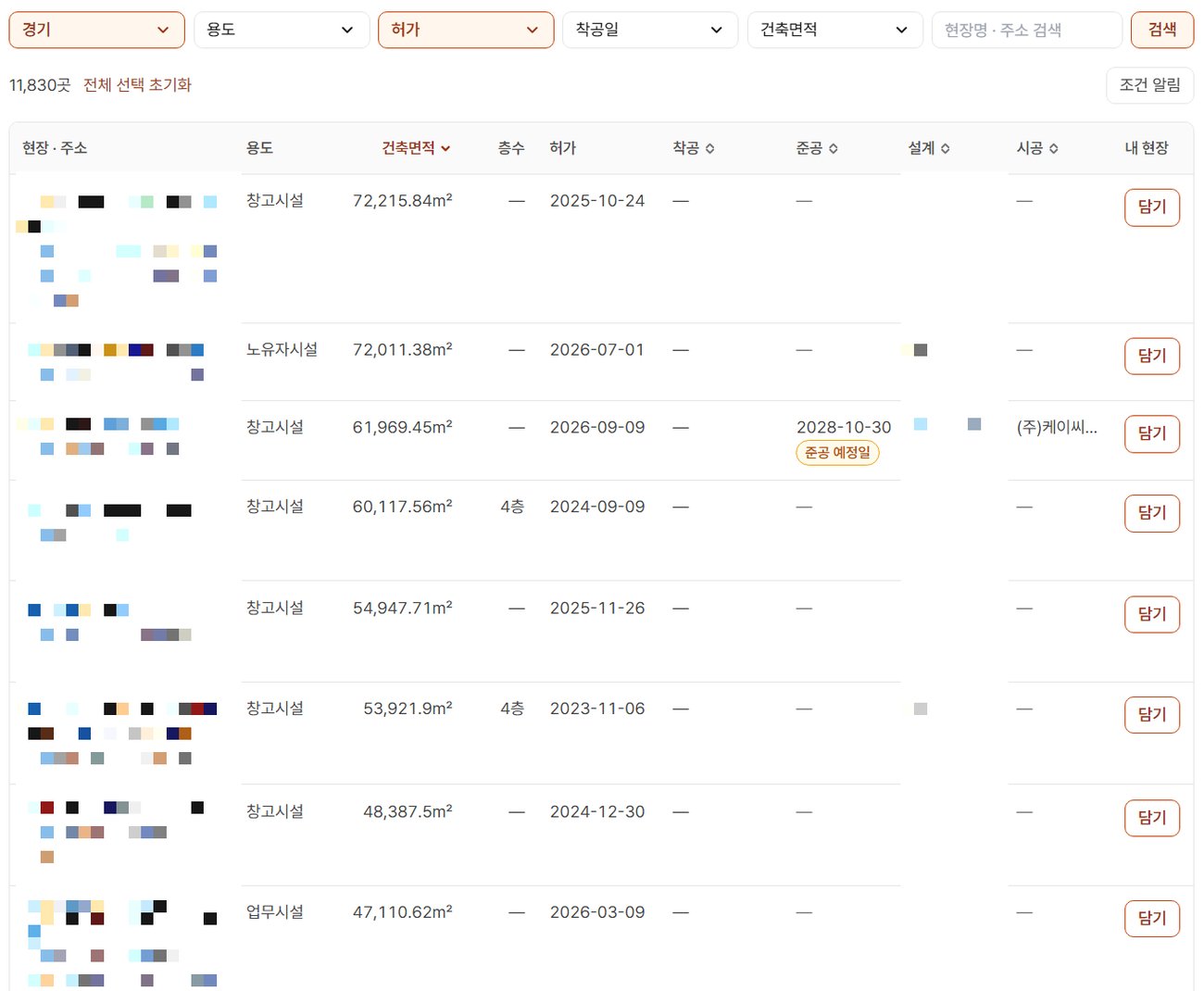The image size is (1204, 991).
Task: Click 담기 for the 61,969.45m² row
Action: 1152,433
